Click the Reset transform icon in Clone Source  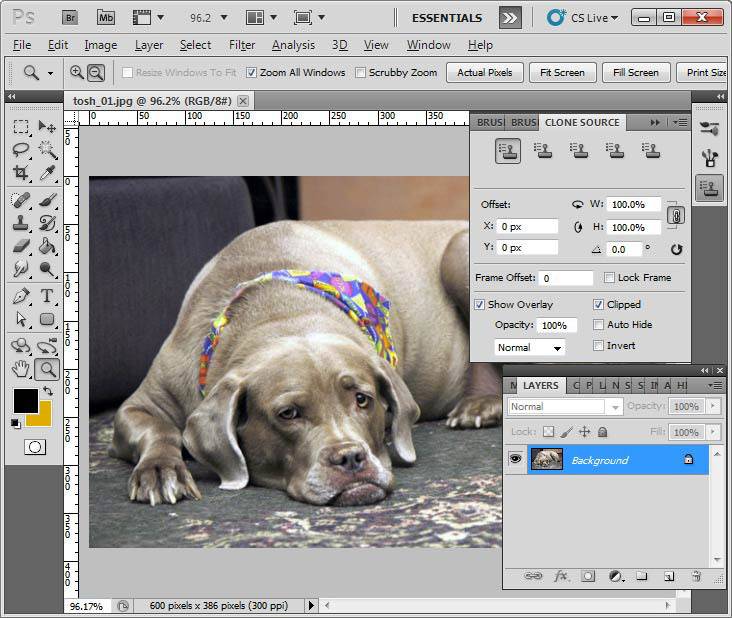tap(676, 249)
